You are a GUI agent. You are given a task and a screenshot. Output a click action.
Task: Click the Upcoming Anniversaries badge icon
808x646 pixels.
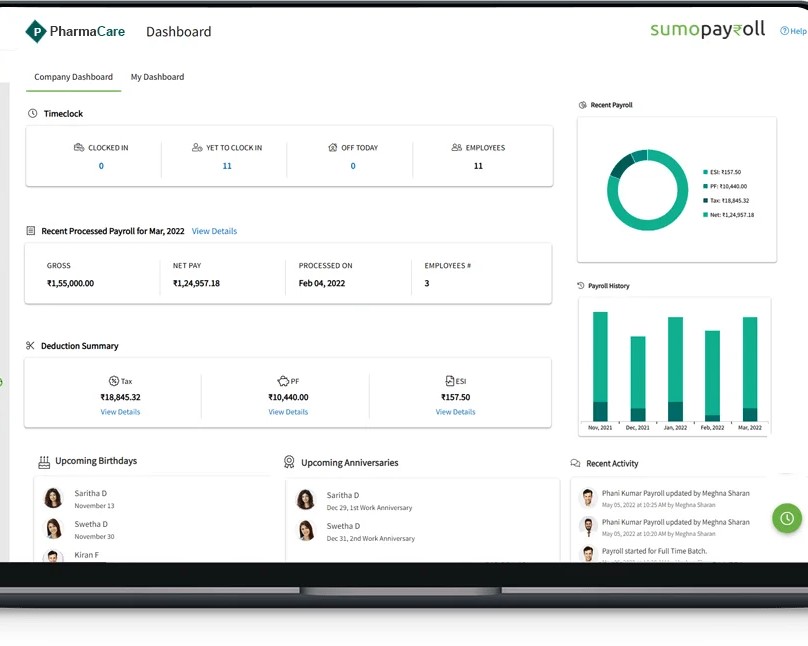click(289, 462)
